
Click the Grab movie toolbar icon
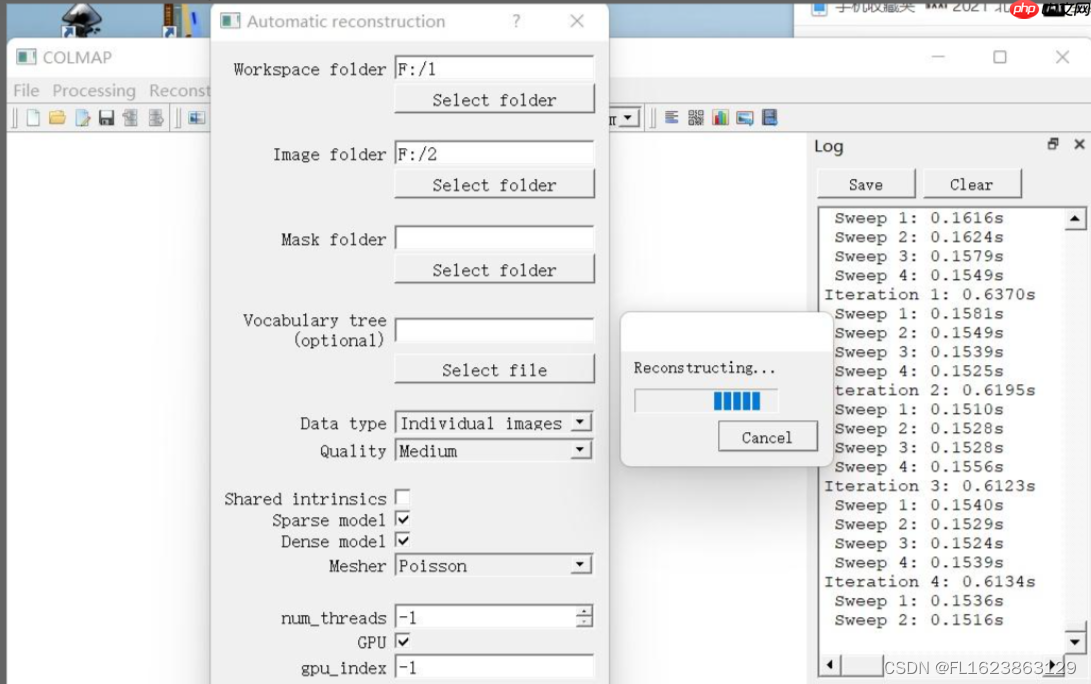(x=770, y=117)
